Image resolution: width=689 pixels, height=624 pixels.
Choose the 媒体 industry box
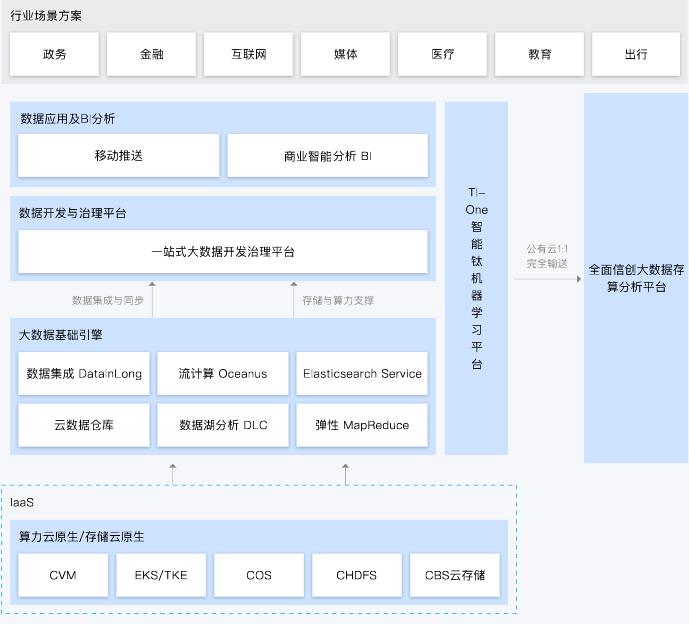pyautogui.click(x=345, y=54)
